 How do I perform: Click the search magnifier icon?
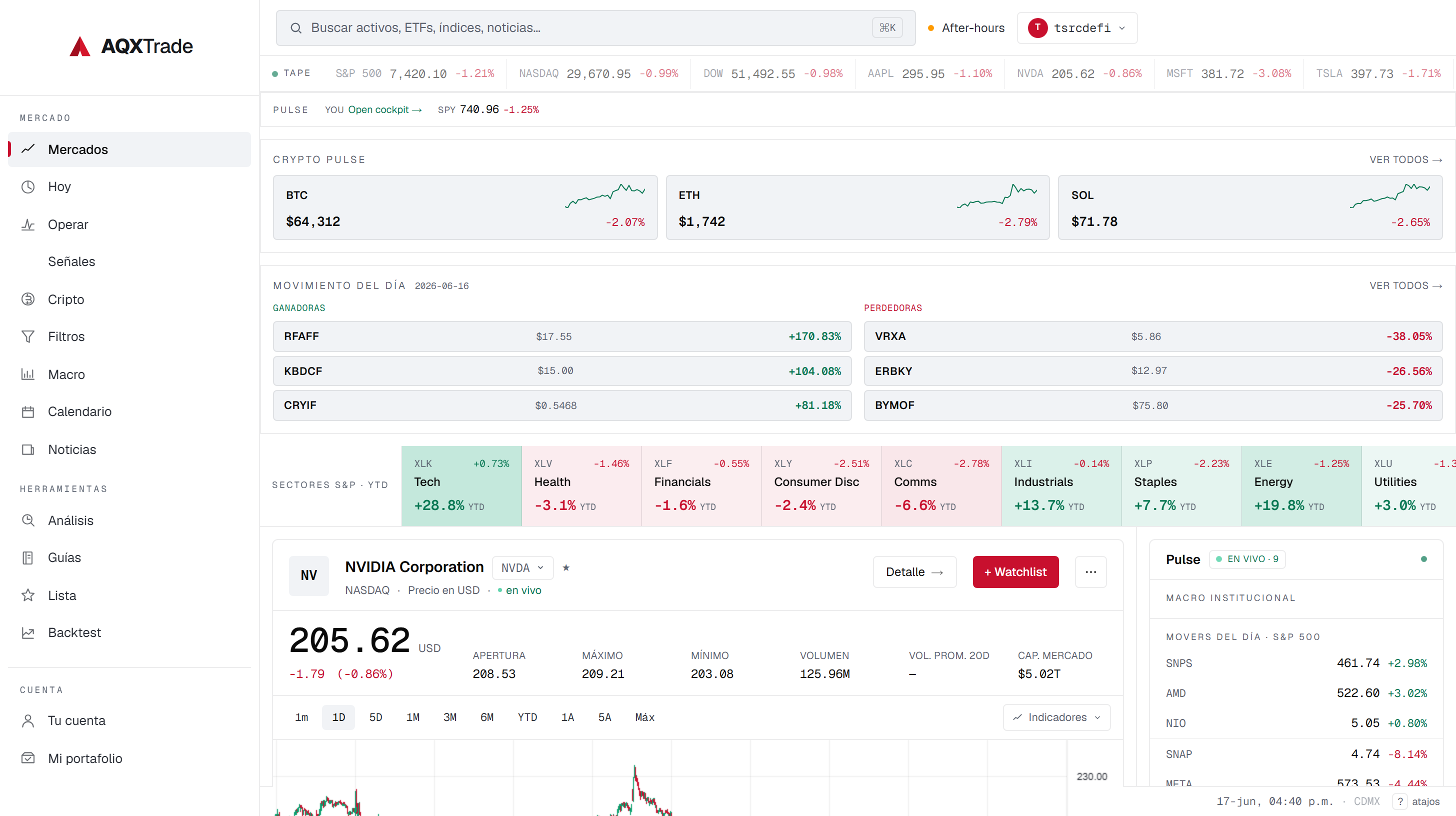click(295, 27)
